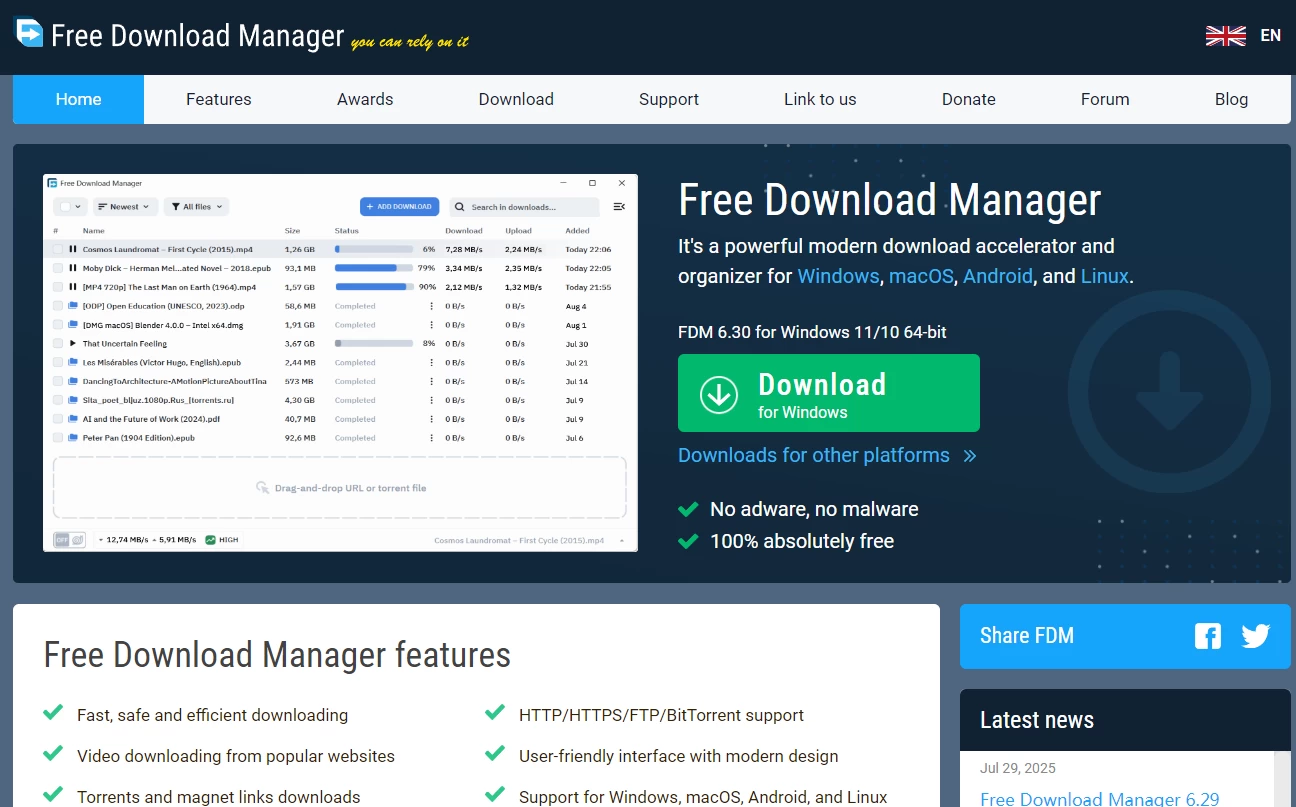Screen dimensions: 1296x807
Task: Open Downloads for other platforms link
Action: 814,455
